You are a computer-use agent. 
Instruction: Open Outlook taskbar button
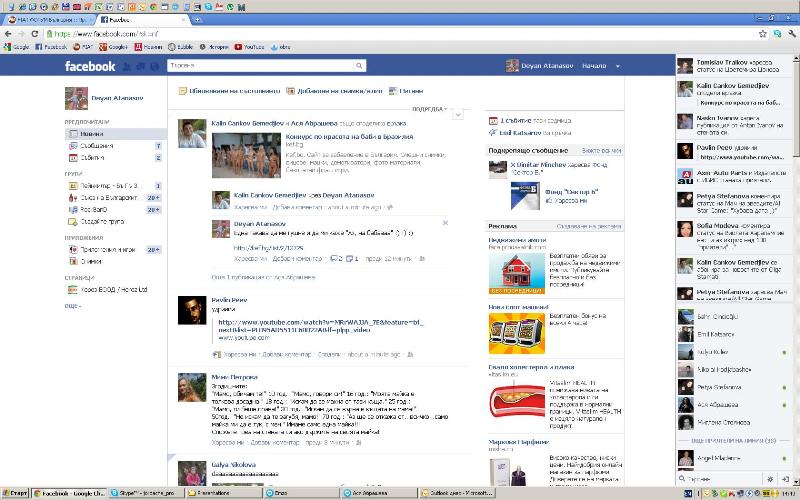(x=456, y=493)
